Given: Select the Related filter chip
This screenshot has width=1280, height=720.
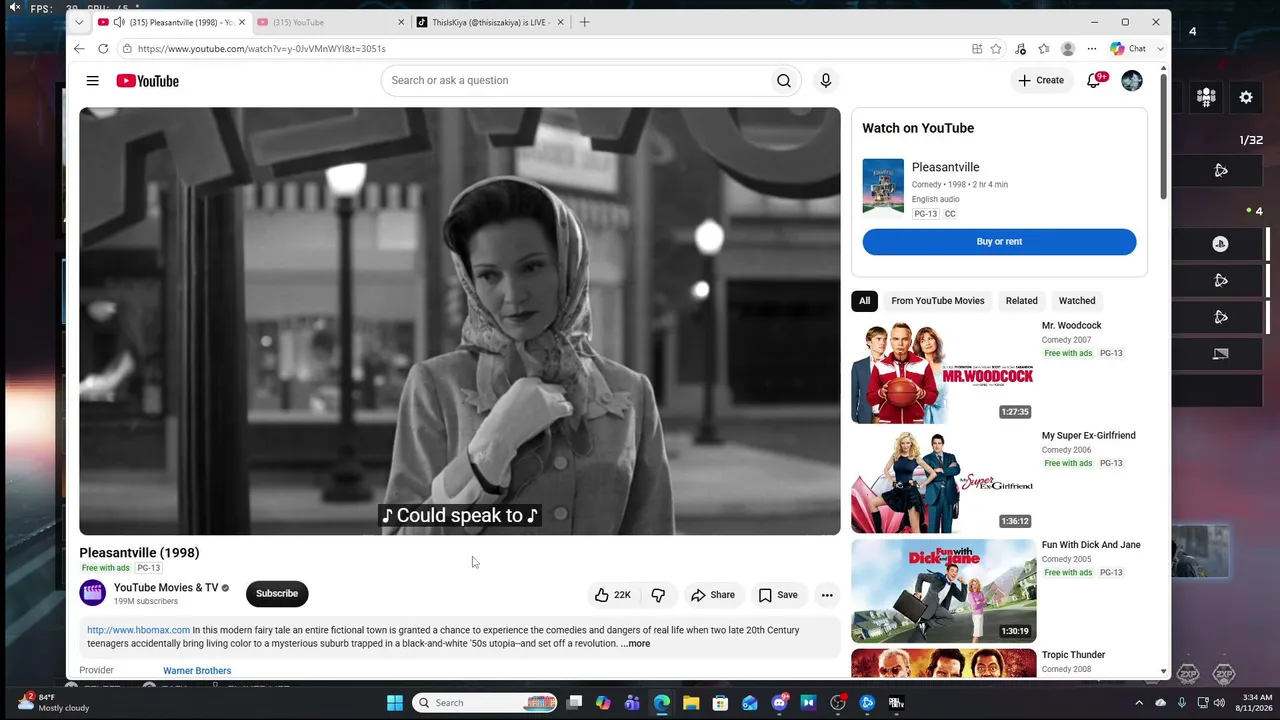Looking at the screenshot, I should coord(1021,301).
